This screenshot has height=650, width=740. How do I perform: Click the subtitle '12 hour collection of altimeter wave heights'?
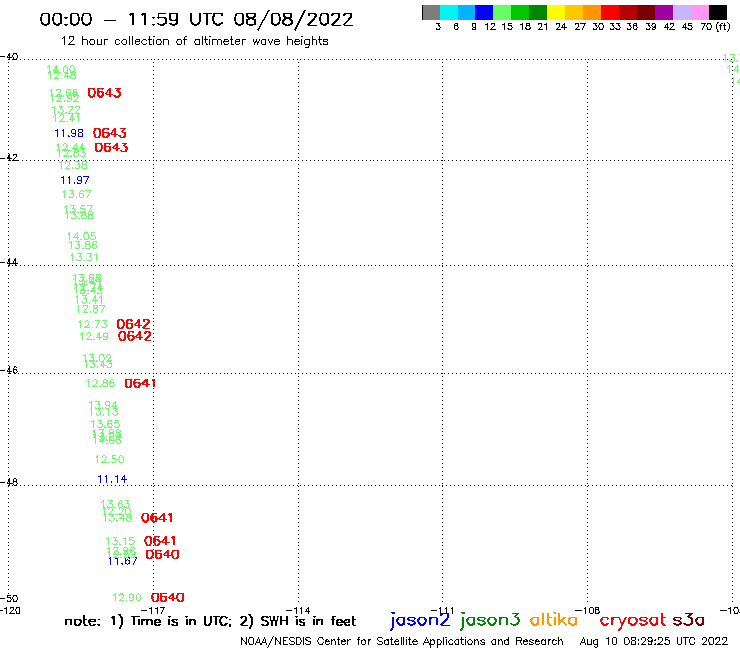click(194, 41)
